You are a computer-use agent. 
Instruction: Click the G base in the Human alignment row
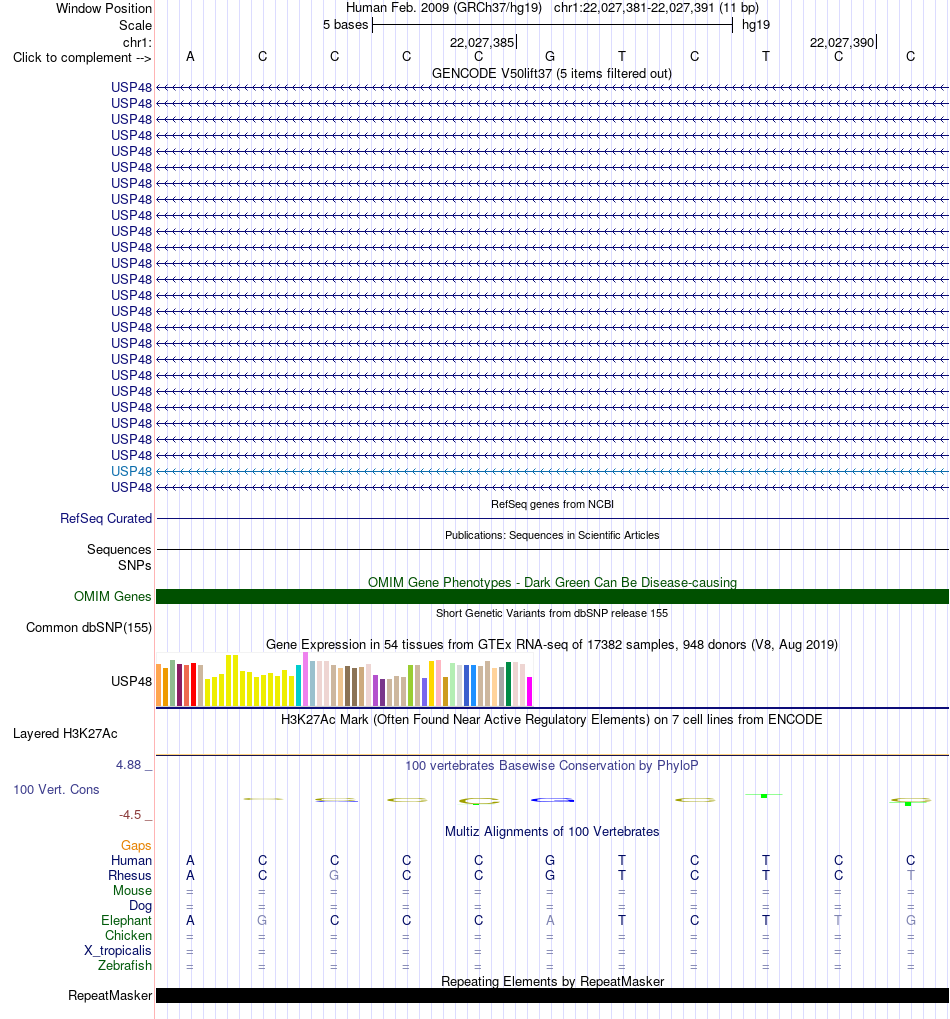coord(550,860)
